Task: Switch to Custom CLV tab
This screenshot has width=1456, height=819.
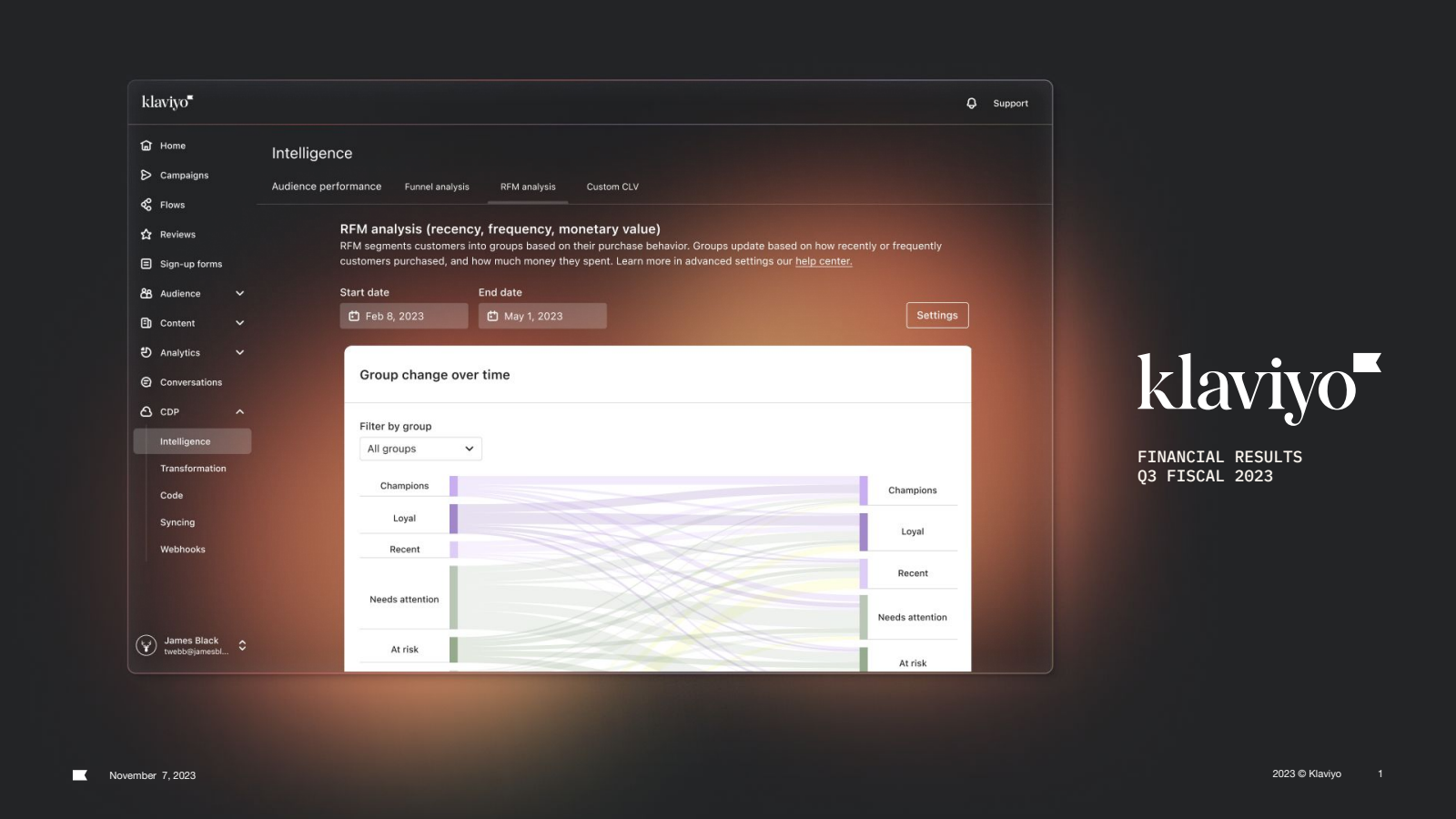Action: (x=612, y=187)
